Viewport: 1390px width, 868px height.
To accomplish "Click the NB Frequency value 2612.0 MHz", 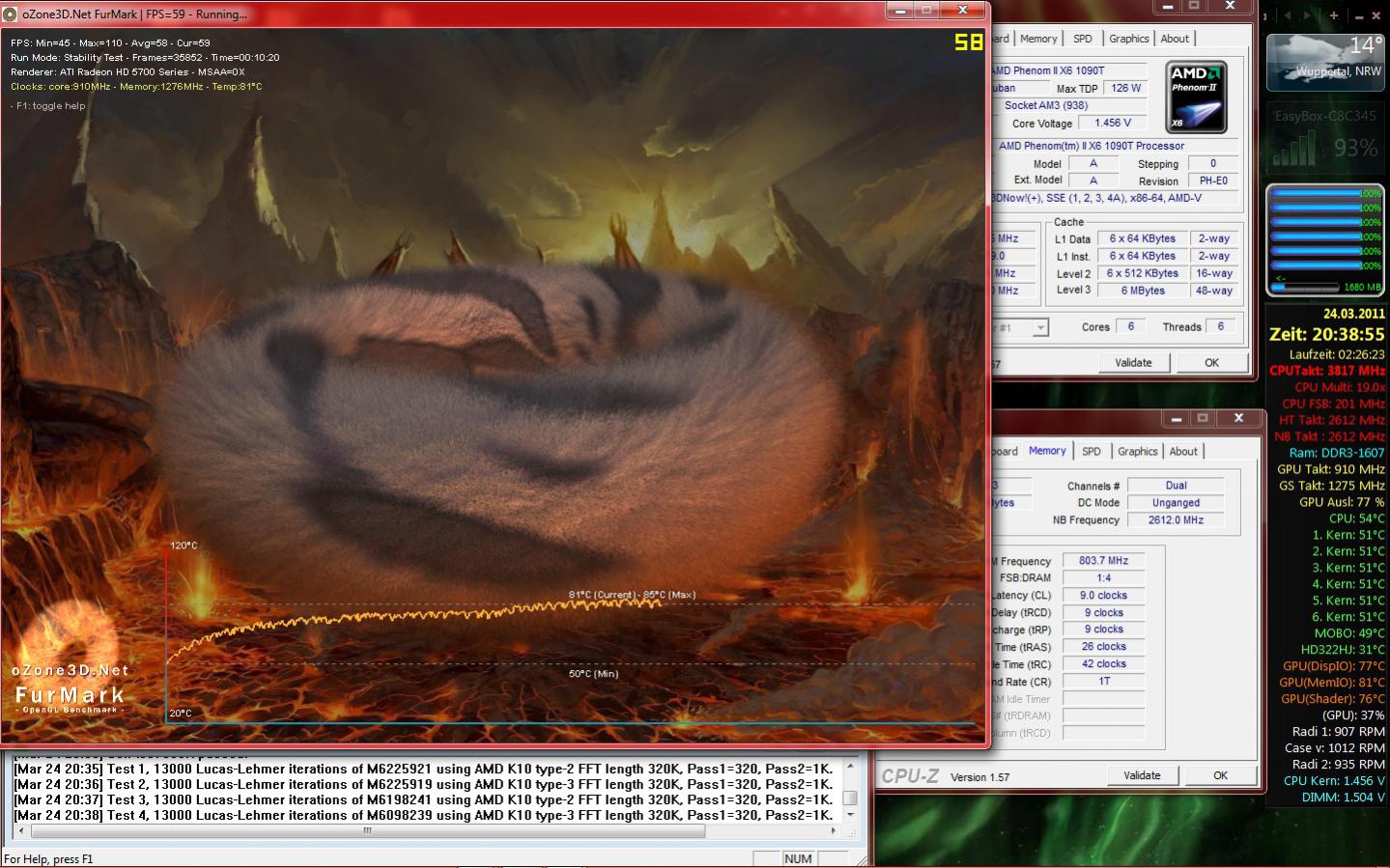I will (x=1176, y=519).
